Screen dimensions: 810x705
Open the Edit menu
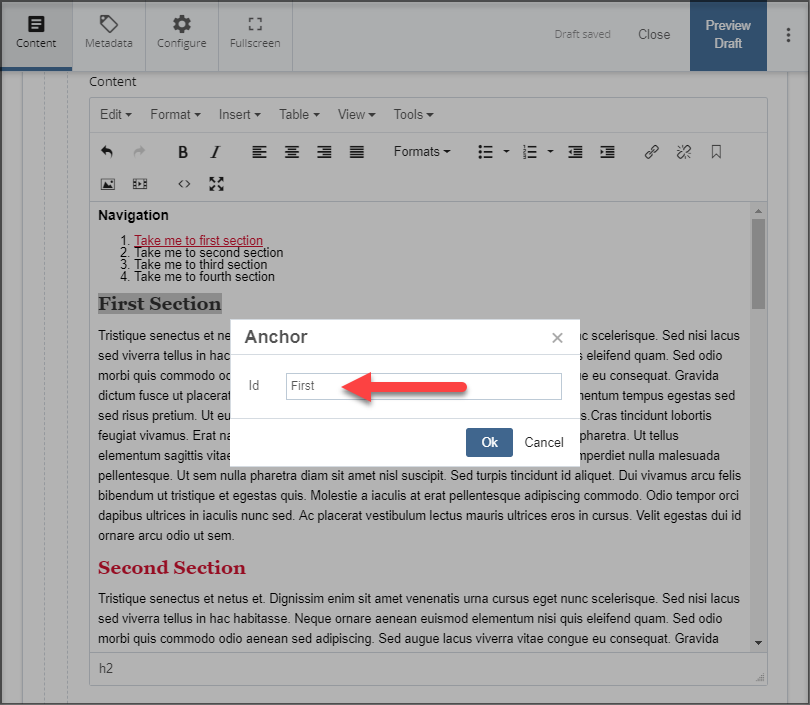coord(116,115)
